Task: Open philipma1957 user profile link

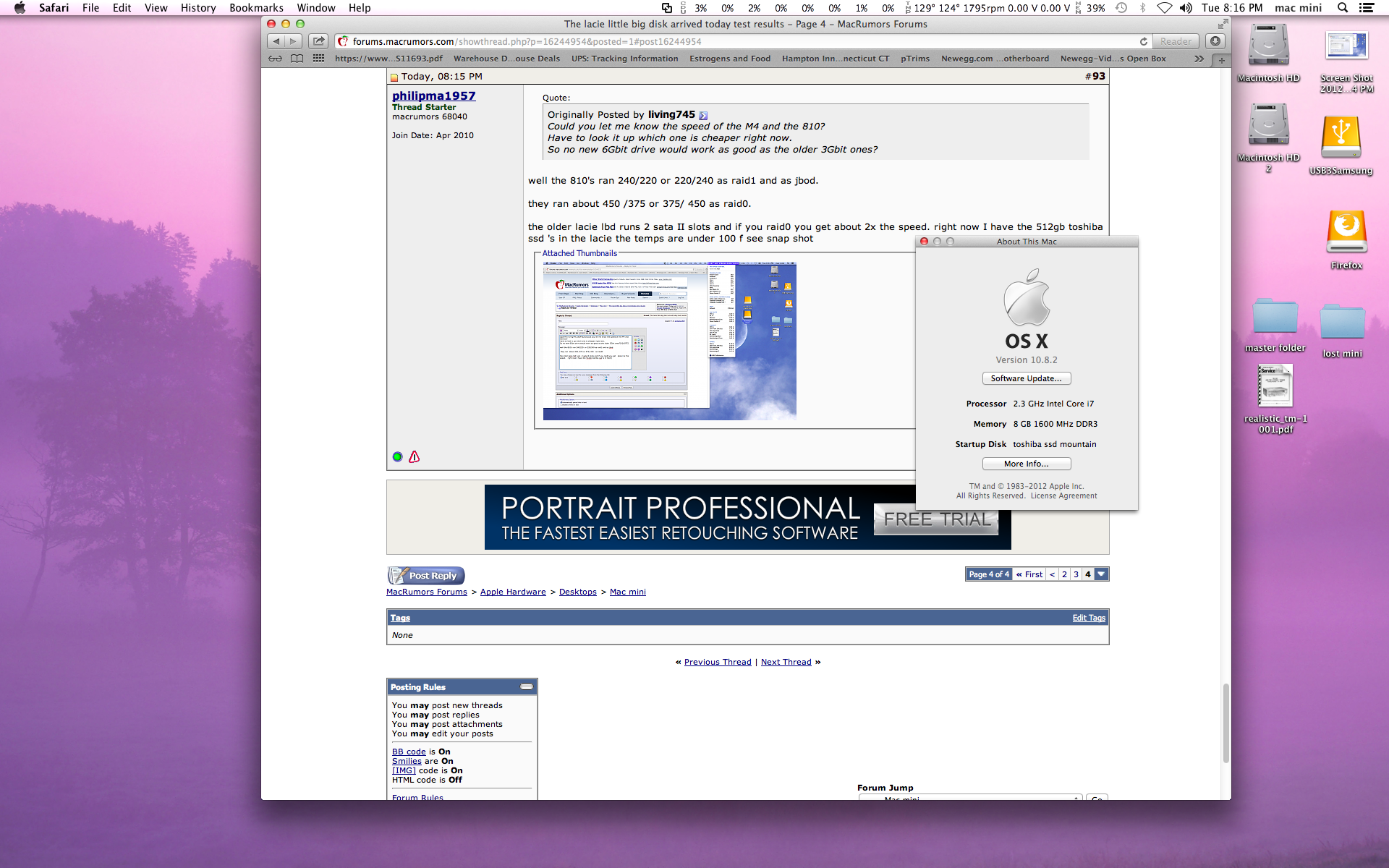Action: coord(433,95)
